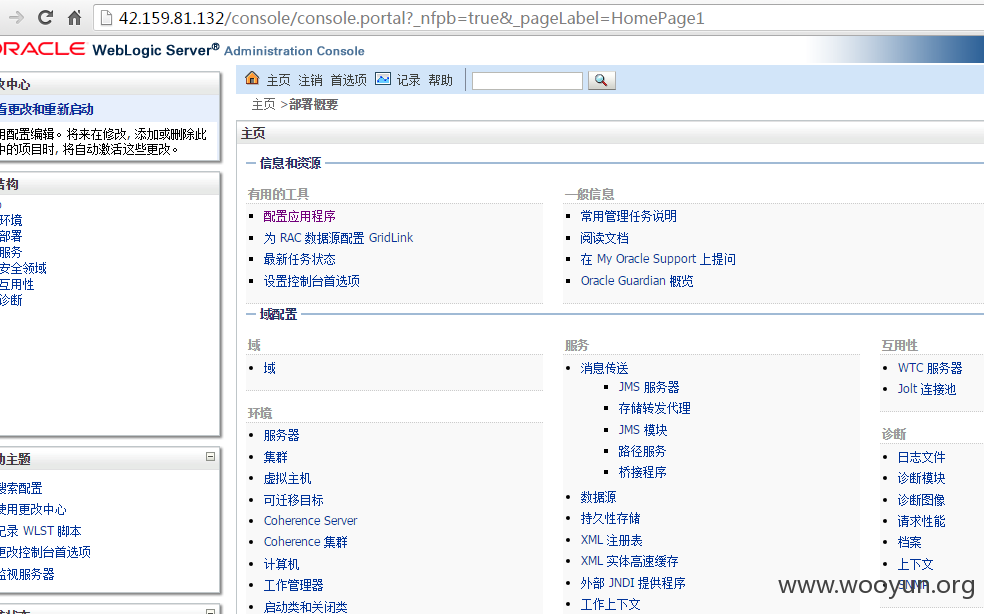Open the 工作上下文 link
984x614 pixels.
click(x=610, y=605)
